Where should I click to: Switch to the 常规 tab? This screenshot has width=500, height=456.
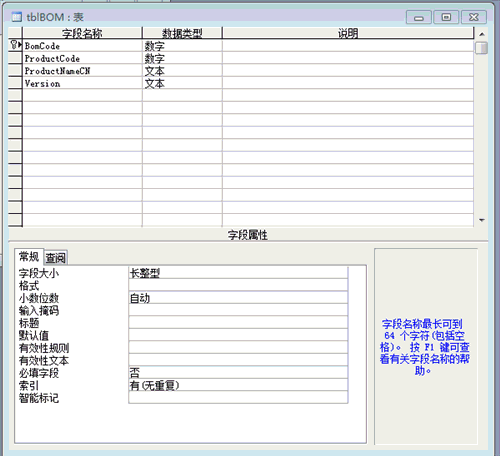(x=29, y=256)
